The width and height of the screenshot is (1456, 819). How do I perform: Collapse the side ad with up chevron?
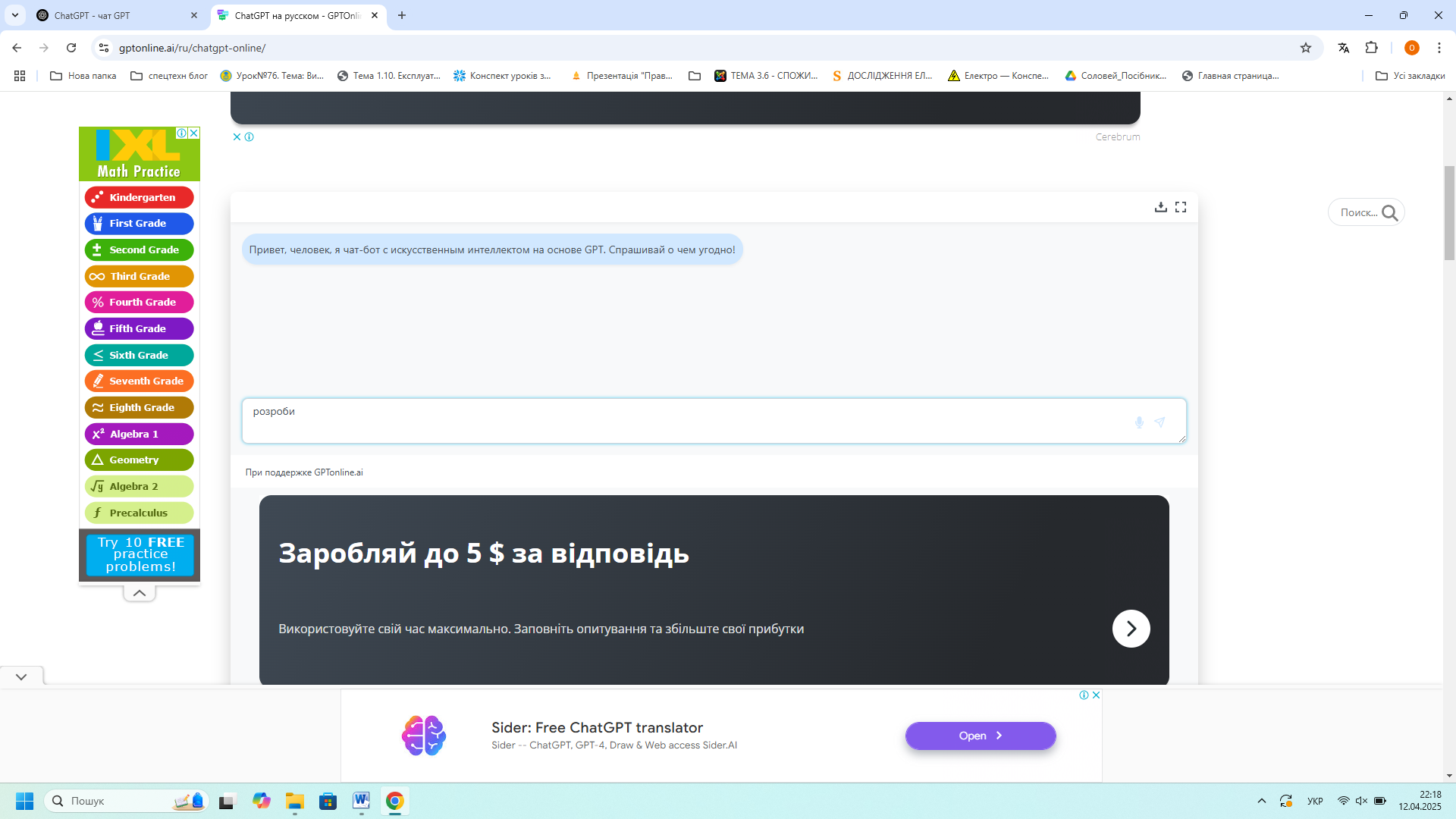140,593
